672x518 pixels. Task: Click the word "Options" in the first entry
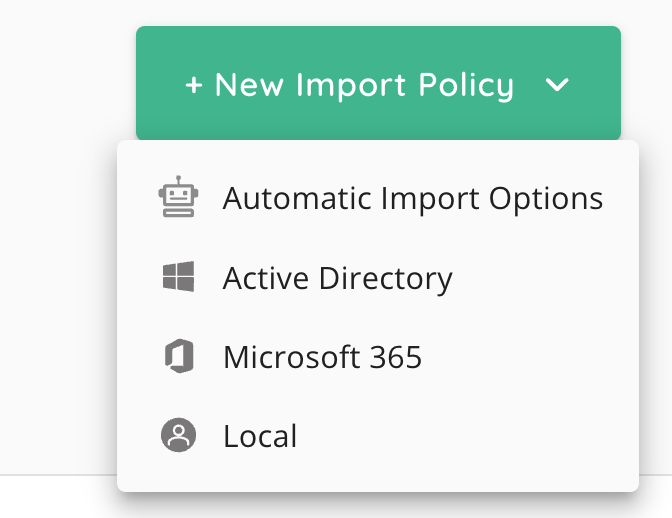(x=546, y=200)
